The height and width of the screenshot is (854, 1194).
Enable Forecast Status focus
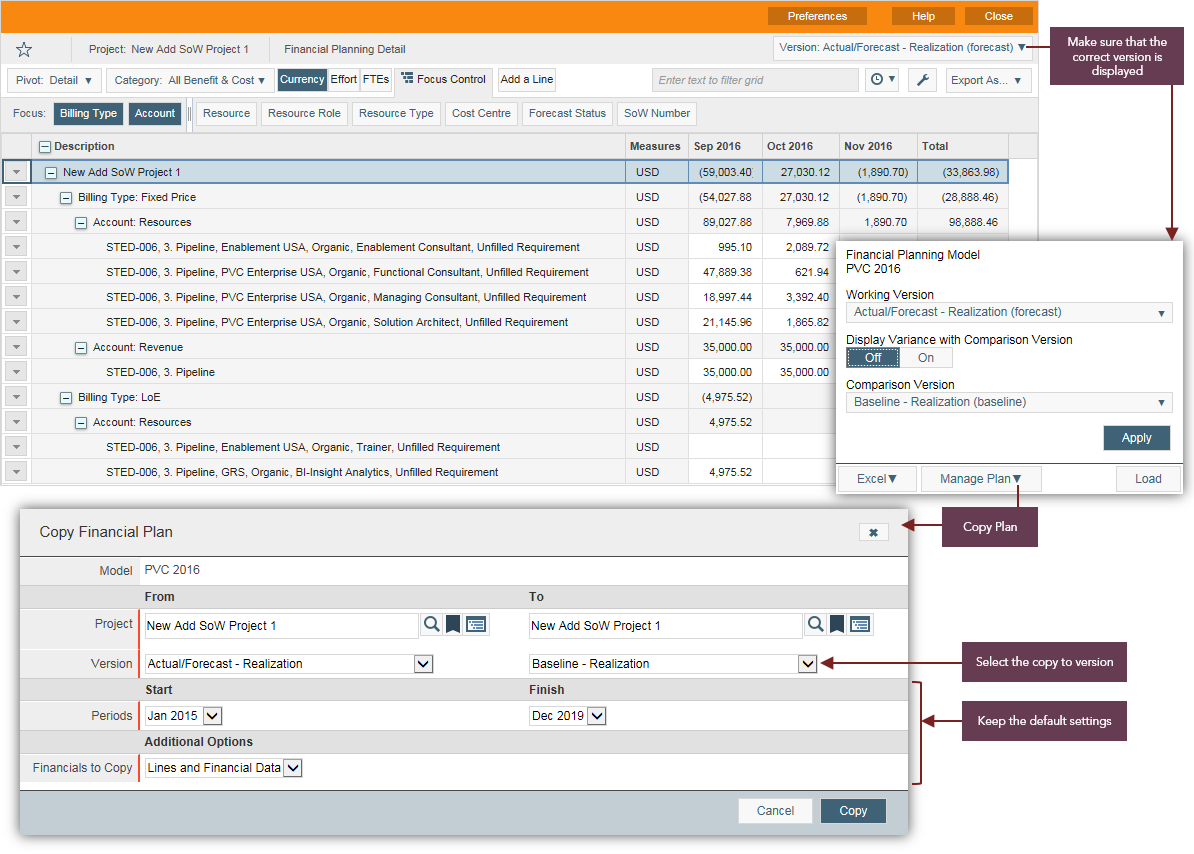[567, 113]
